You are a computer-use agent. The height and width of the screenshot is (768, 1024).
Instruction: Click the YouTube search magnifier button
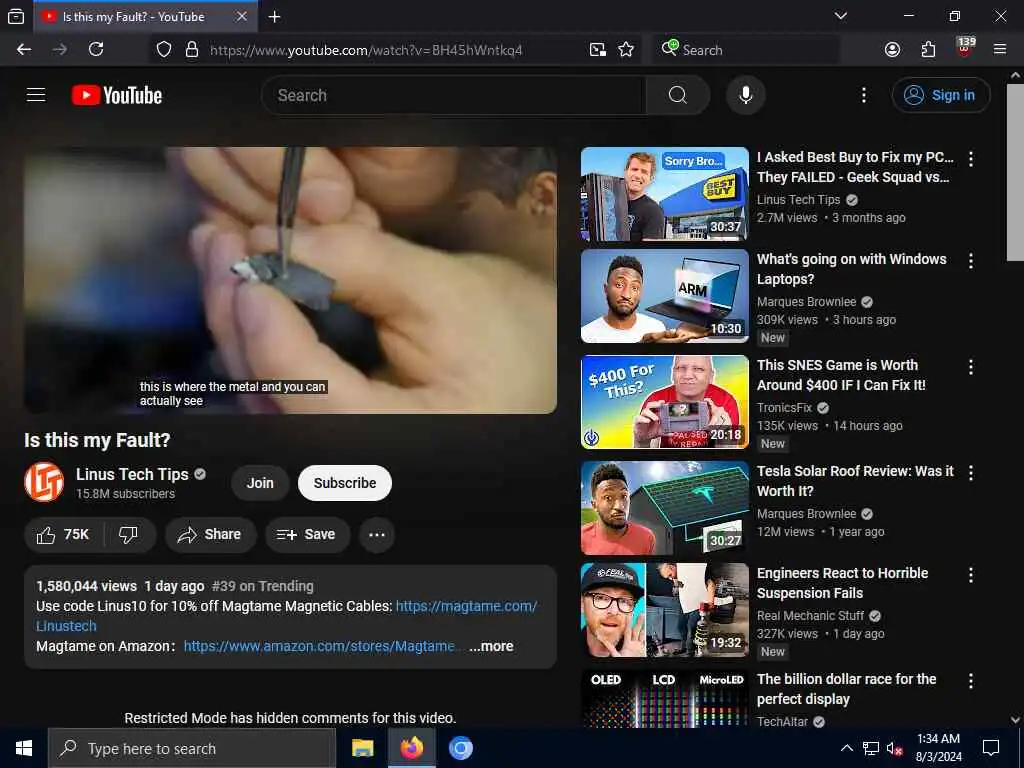point(677,95)
